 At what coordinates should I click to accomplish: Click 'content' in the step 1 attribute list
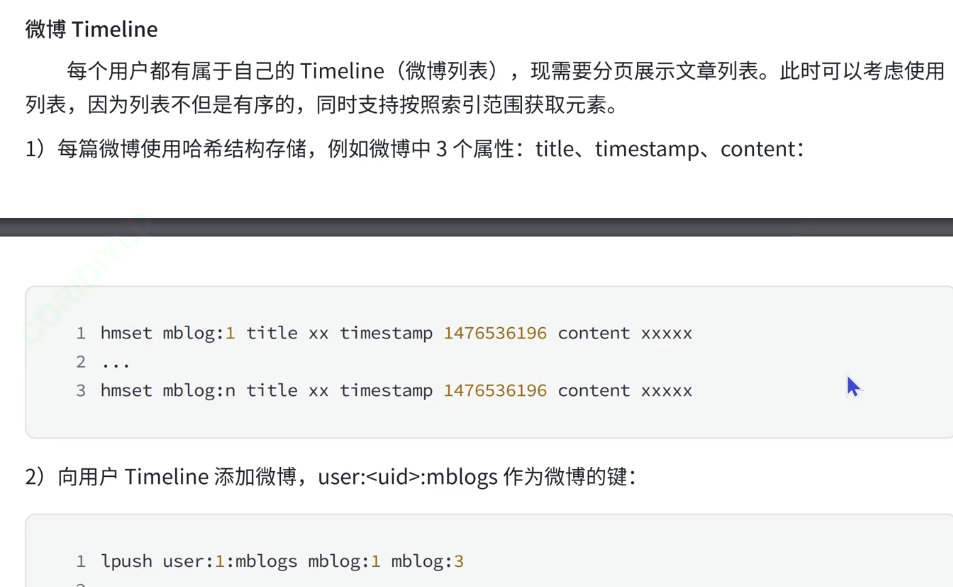click(759, 149)
